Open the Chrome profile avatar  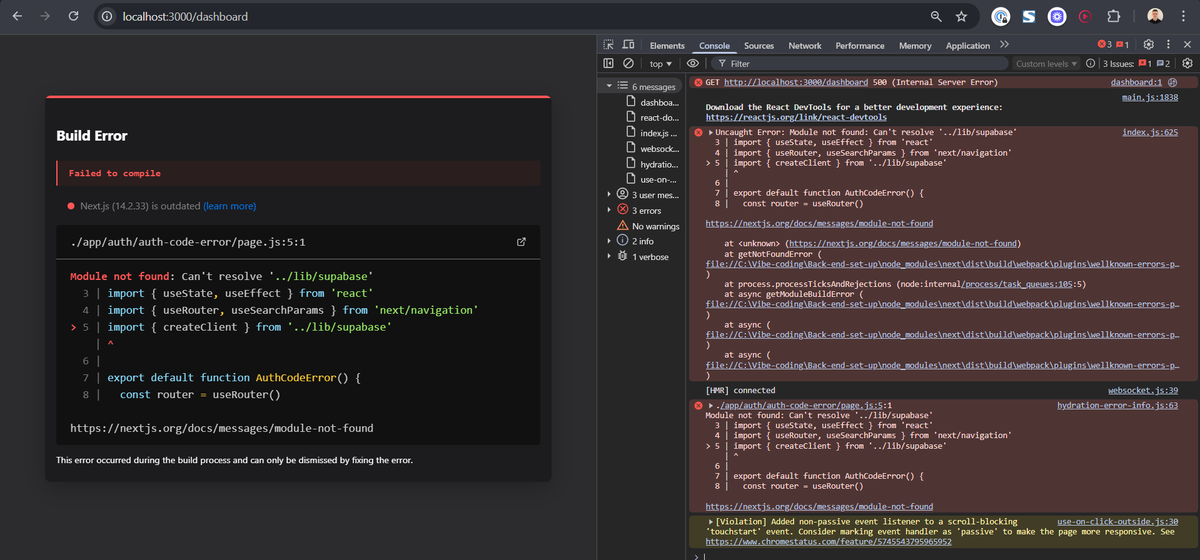[1155, 17]
